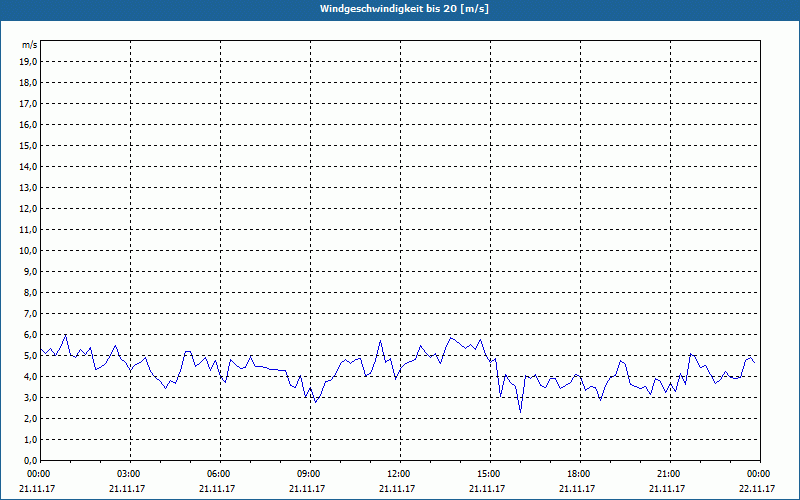
Task: Click the 15,0 y-axis label
Action: (28, 145)
